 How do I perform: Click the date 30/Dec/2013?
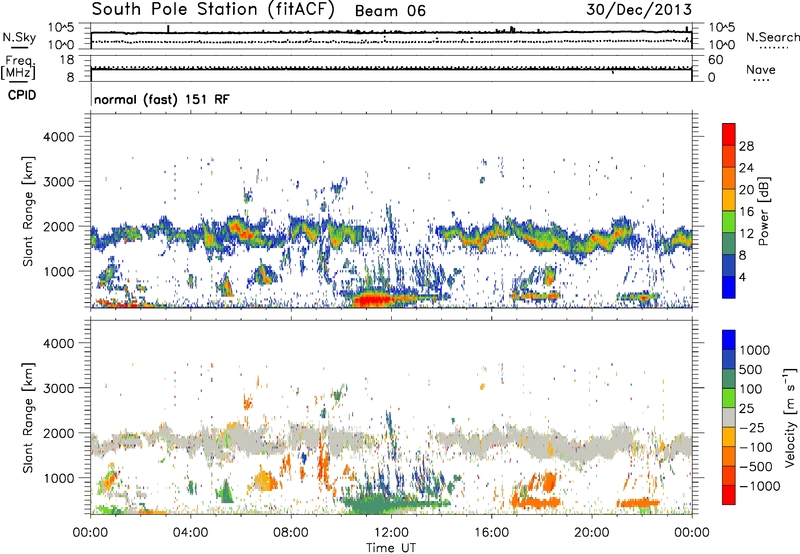639,9
